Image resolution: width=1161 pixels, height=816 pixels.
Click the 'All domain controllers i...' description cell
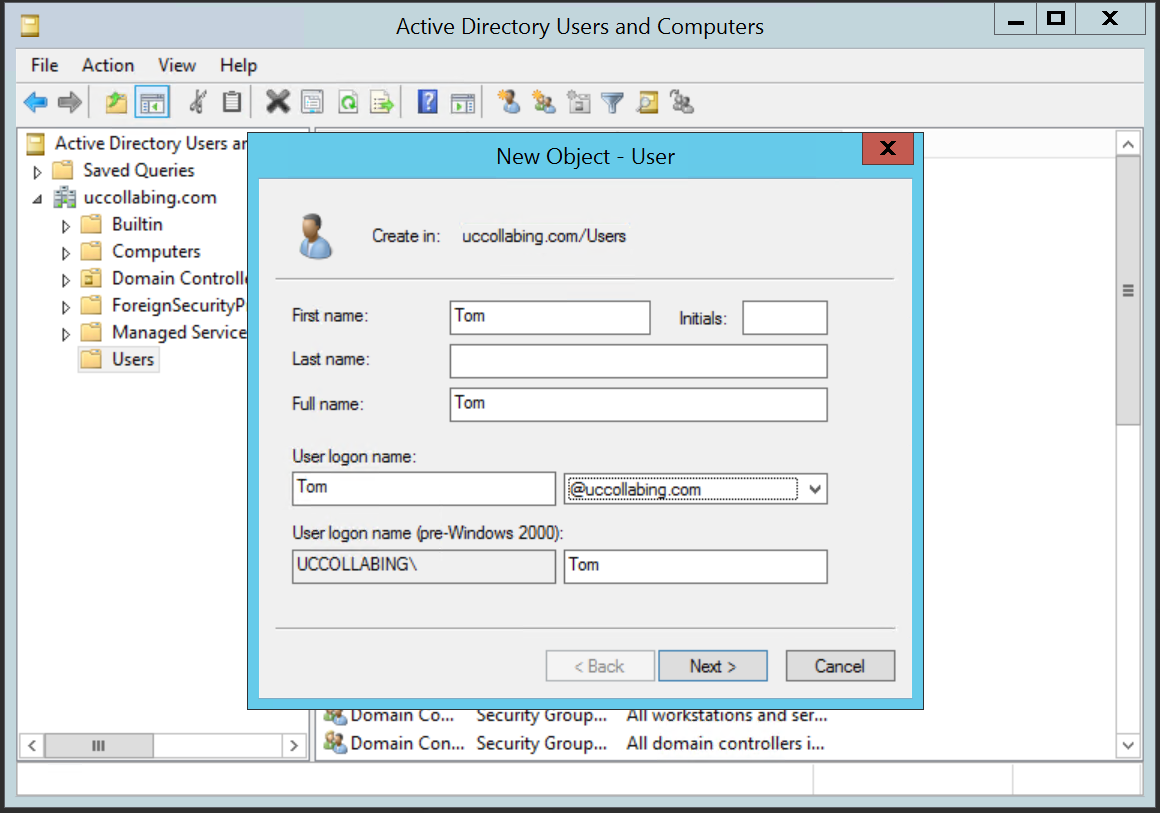click(x=725, y=743)
